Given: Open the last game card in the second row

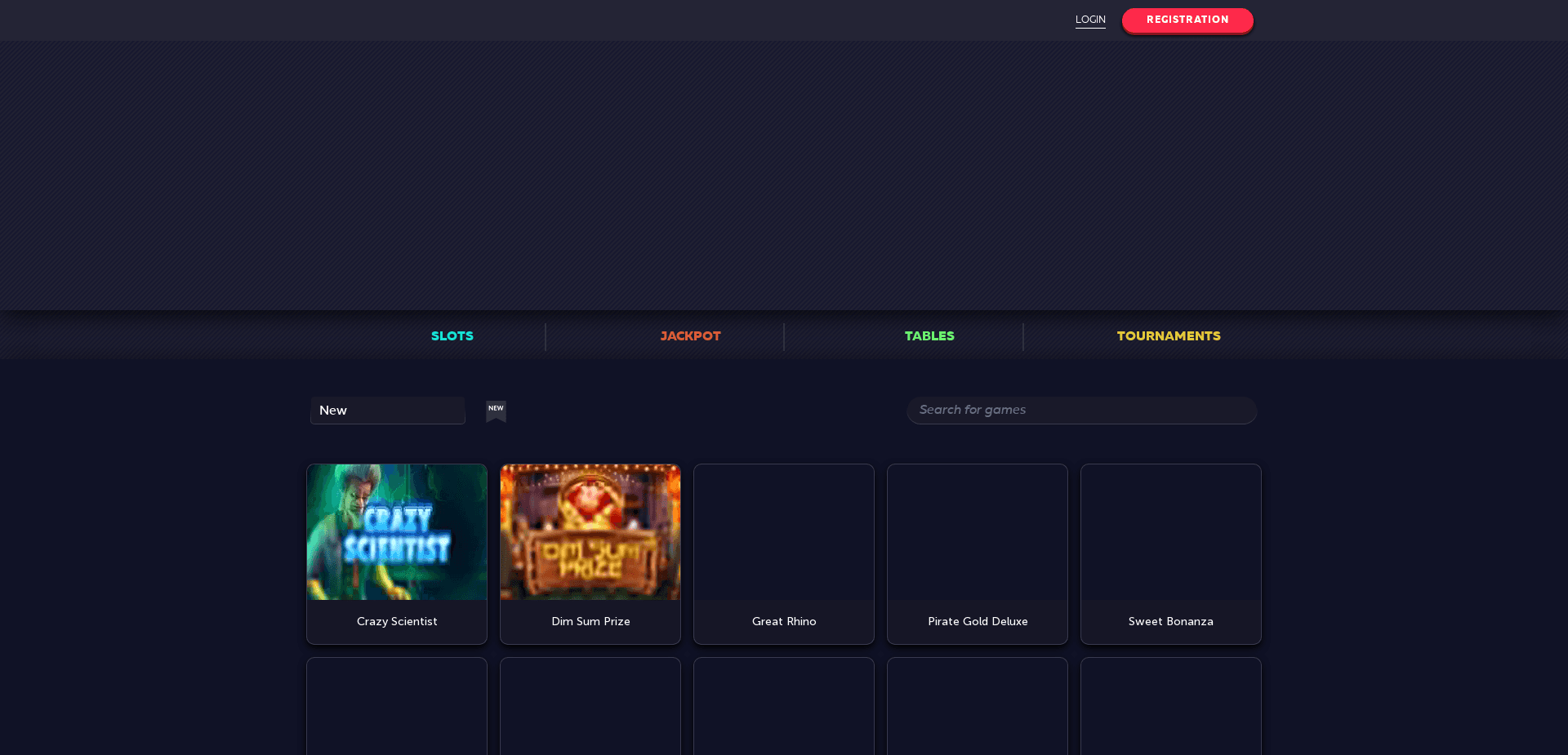Looking at the screenshot, I should pyautogui.click(x=1170, y=706).
